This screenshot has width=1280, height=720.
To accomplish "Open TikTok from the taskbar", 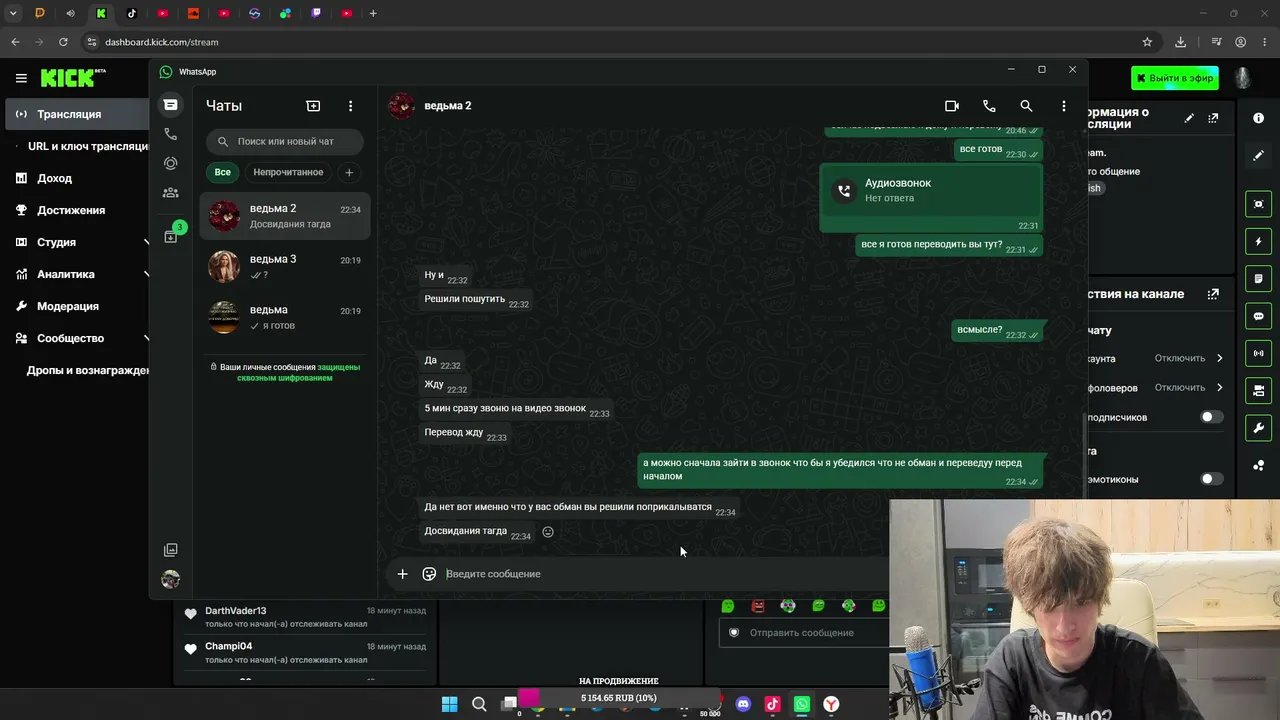I will point(772,704).
